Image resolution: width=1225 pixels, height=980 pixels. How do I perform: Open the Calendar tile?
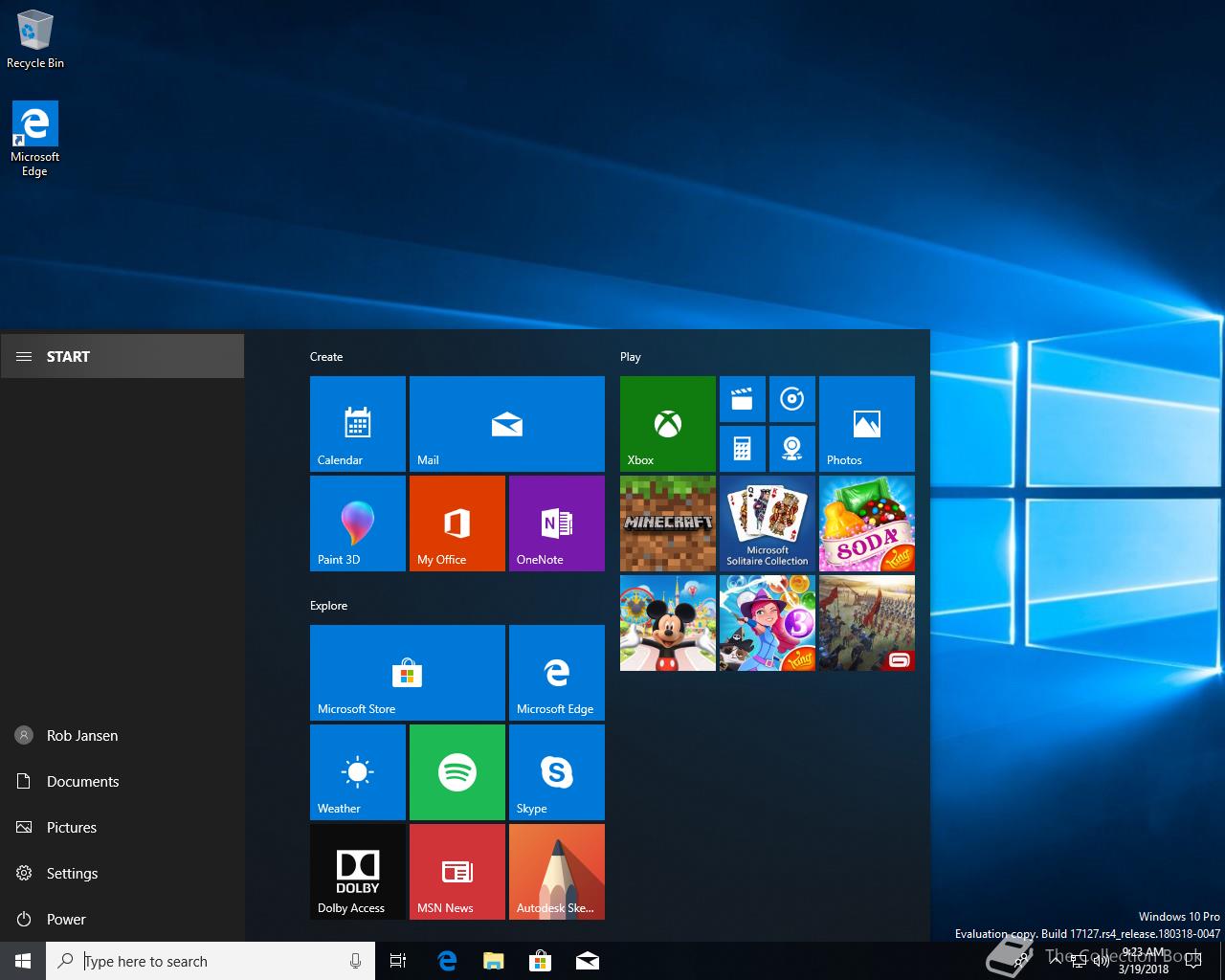pyautogui.click(x=358, y=424)
